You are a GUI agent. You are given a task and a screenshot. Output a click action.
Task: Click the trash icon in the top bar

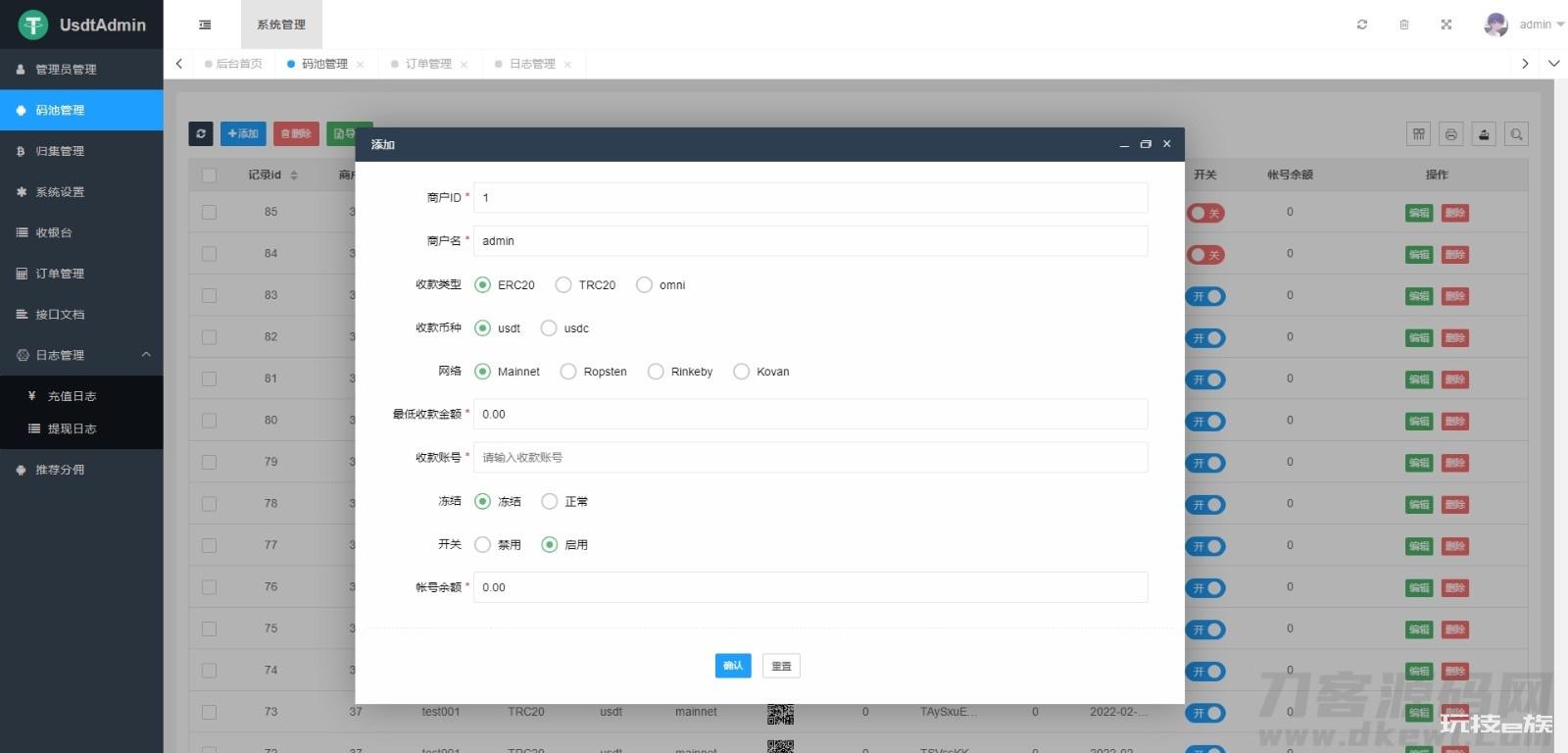pos(1404,25)
